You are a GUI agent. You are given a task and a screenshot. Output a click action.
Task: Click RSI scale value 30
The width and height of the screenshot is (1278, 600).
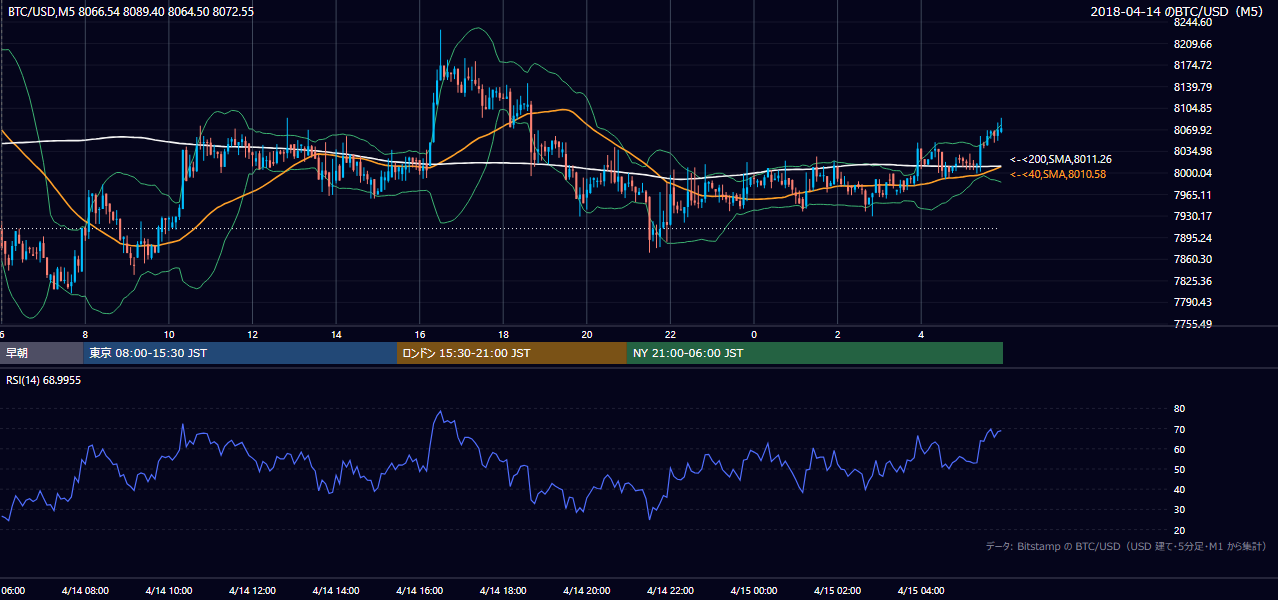coord(1179,509)
